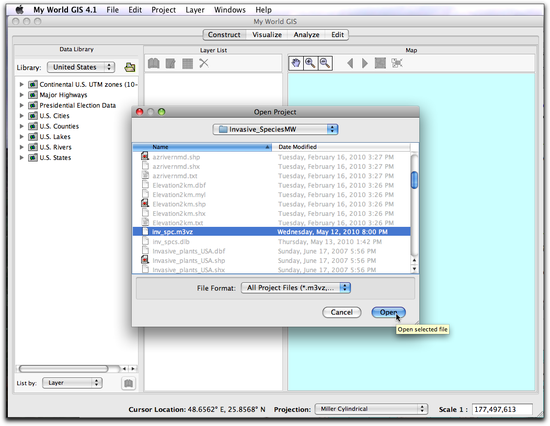Click the remove layer X icon
The width and height of the screenshot is (550, 426).
pyautogui.click(x=204, y=64)
